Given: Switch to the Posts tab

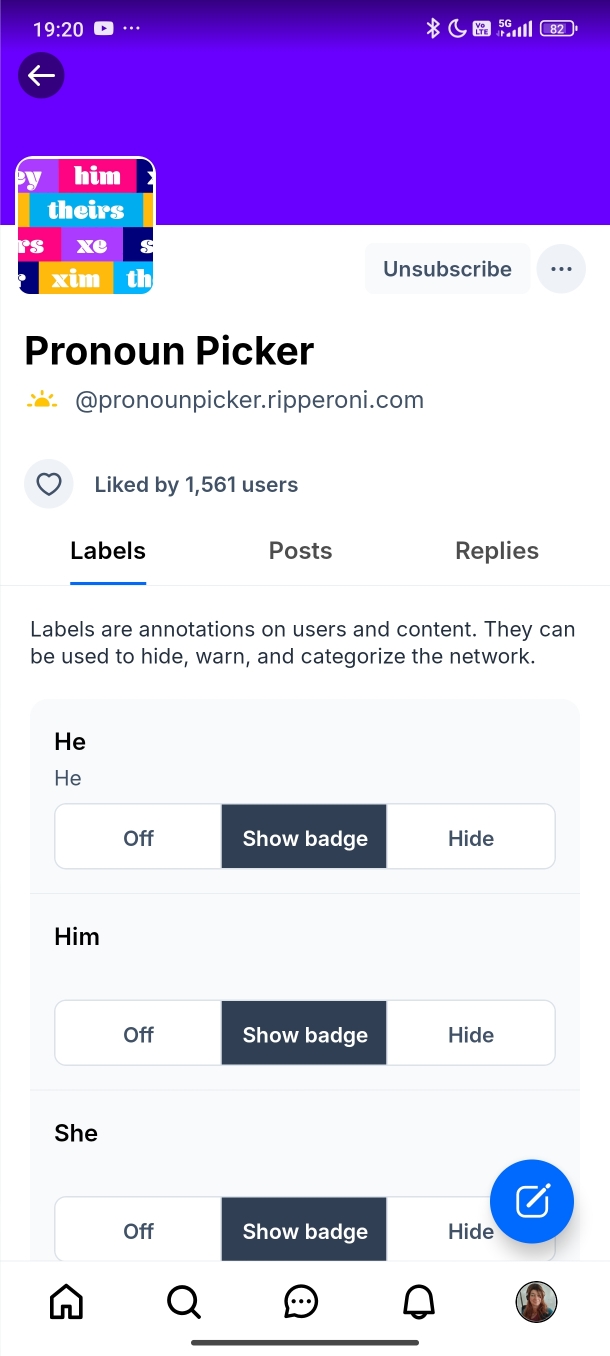Looking at the screenshot, I should tap(300, 551).
